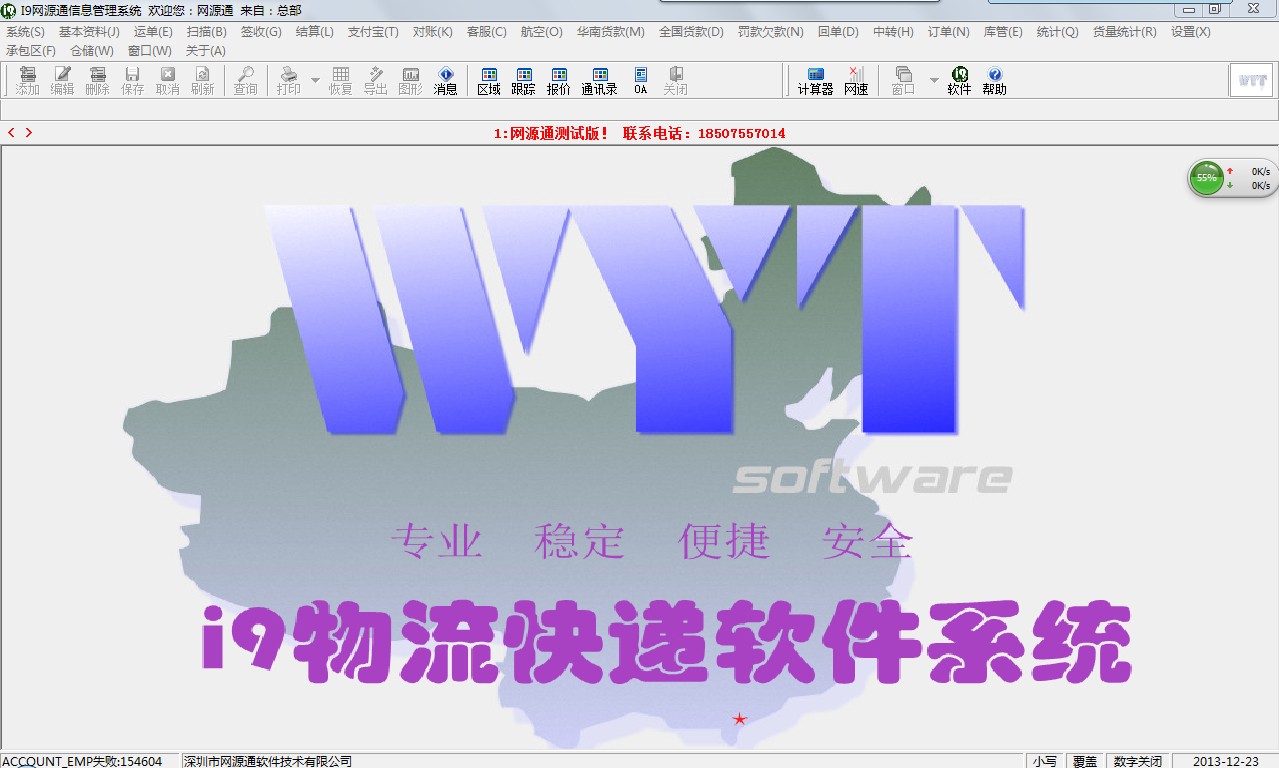Click the 数字关闭 status bar indicator
This screenshot has width=1279, height=768.
1138,761
